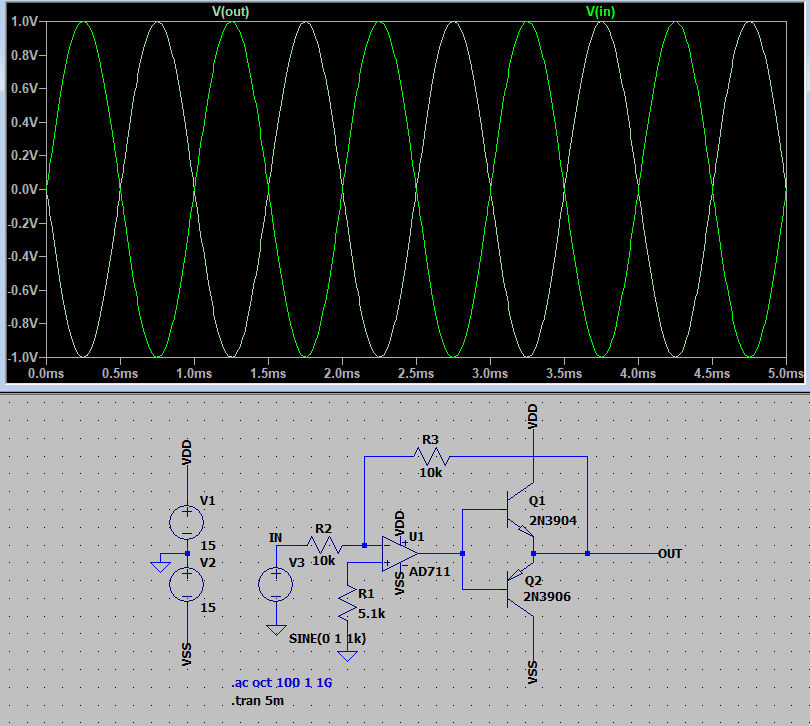Click the OUT net label

click(670, 553)
